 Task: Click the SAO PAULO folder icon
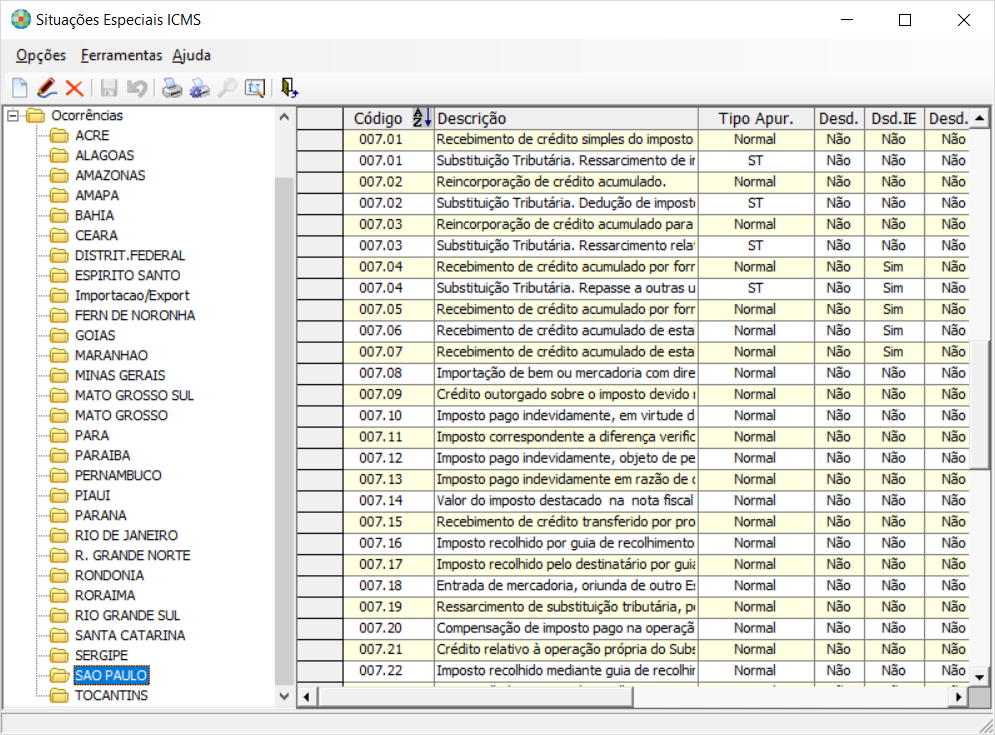59,675
